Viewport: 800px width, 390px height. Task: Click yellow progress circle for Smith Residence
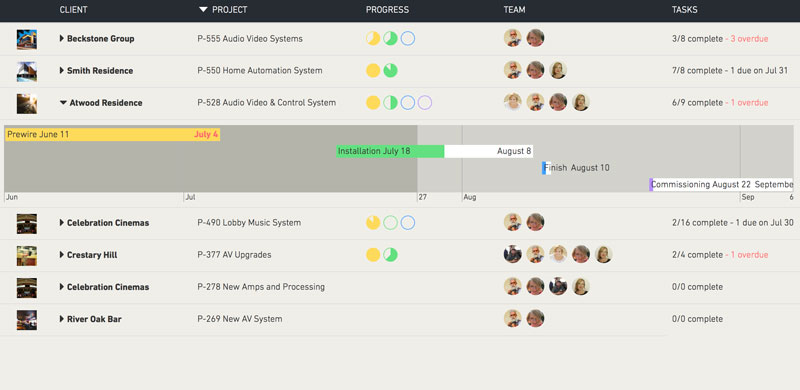373,70
